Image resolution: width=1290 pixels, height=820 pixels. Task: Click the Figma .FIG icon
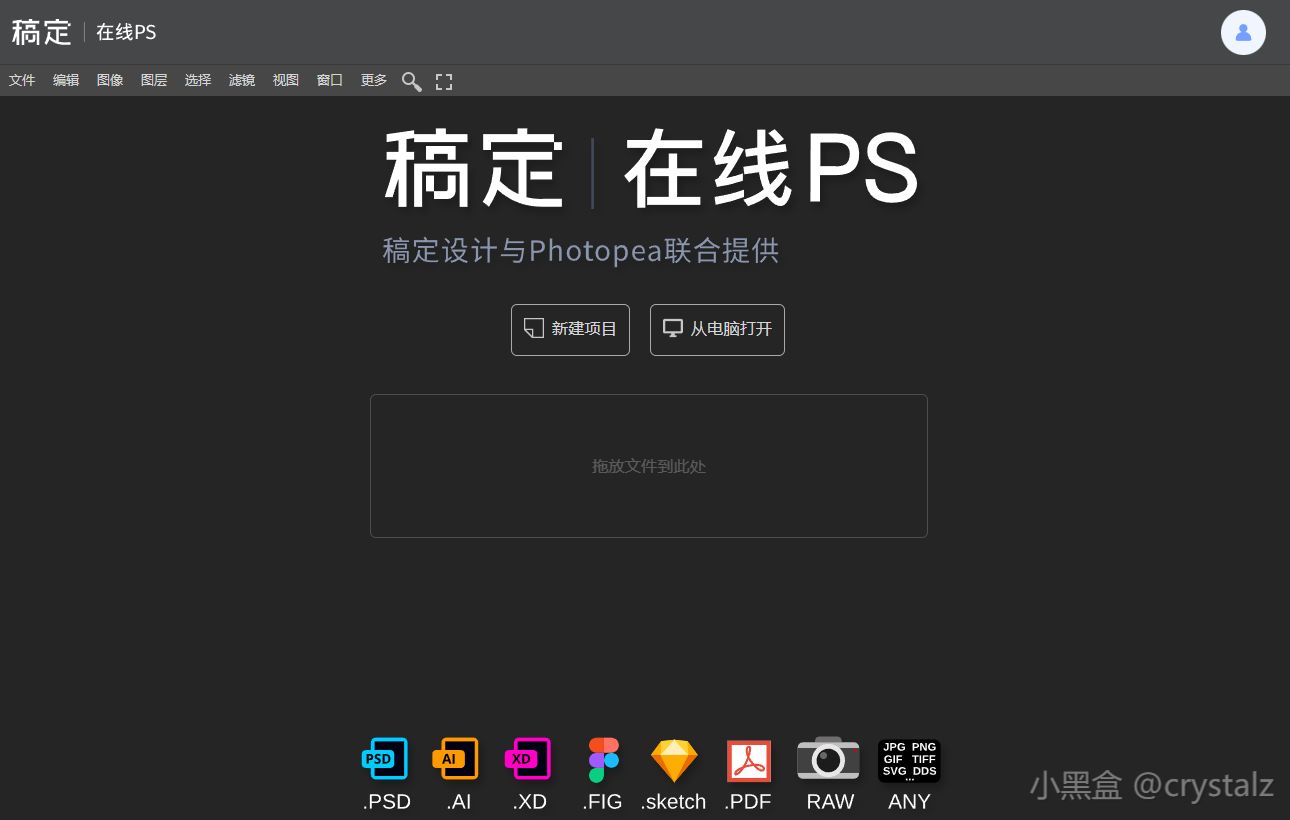(603, 760)
